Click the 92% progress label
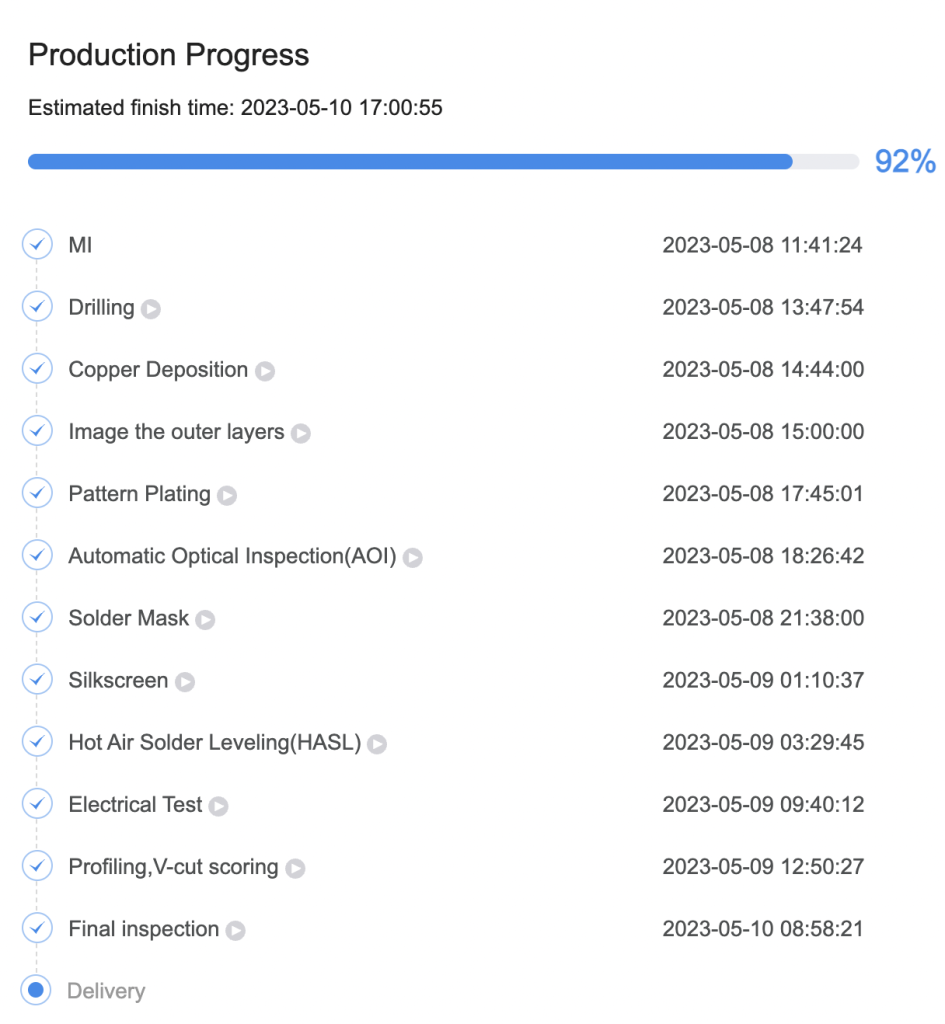This screenshot has height=1024, width=945. 905,161
